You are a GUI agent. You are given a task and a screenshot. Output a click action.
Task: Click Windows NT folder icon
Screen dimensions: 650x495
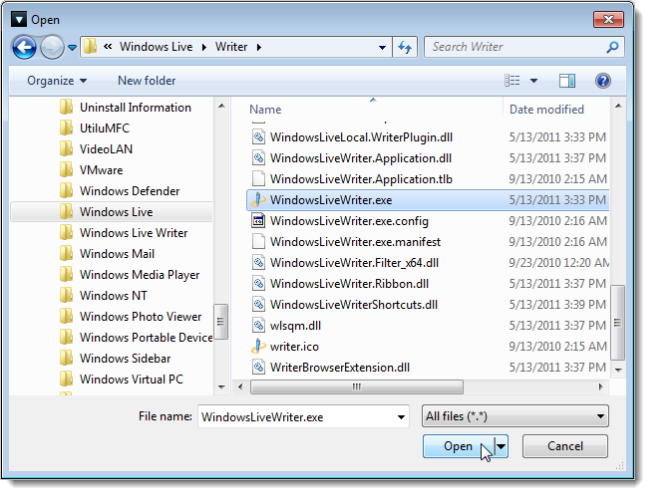[x=66, y=295]
